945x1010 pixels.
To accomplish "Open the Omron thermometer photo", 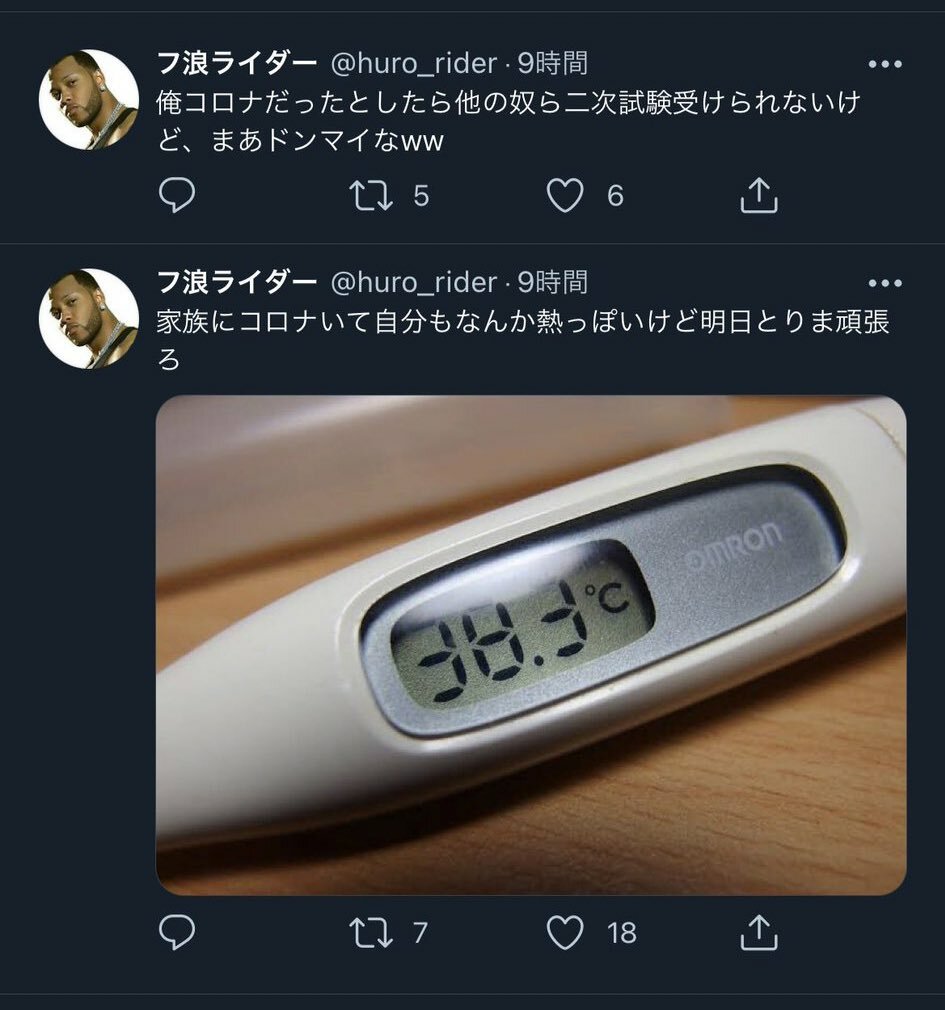I will point(531,645).
